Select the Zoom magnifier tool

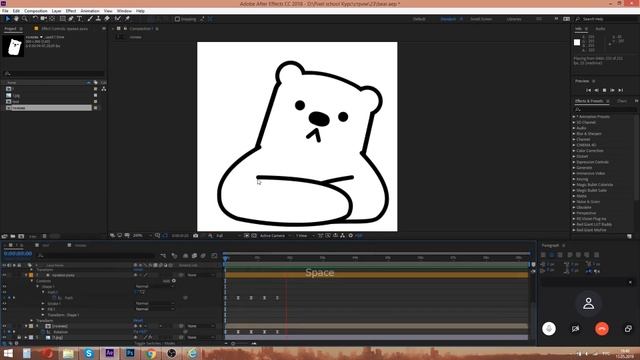coord(25,19)
